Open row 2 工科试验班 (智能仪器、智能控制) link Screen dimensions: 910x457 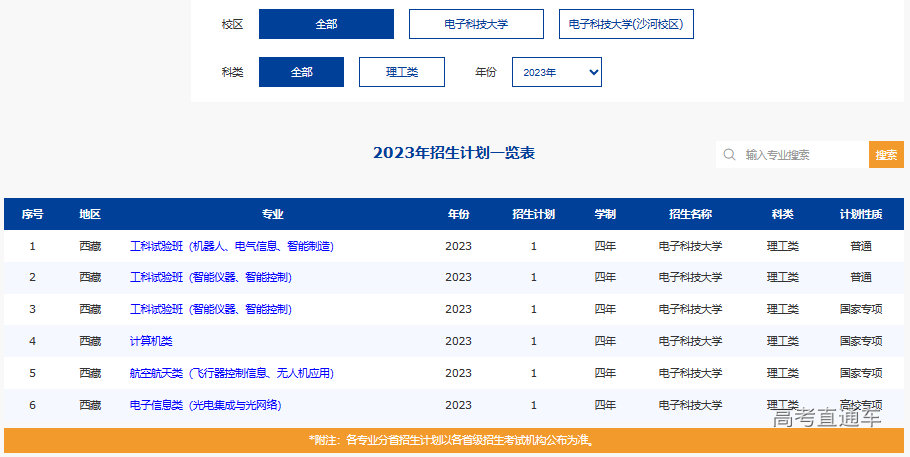click(x=210, y=277)
